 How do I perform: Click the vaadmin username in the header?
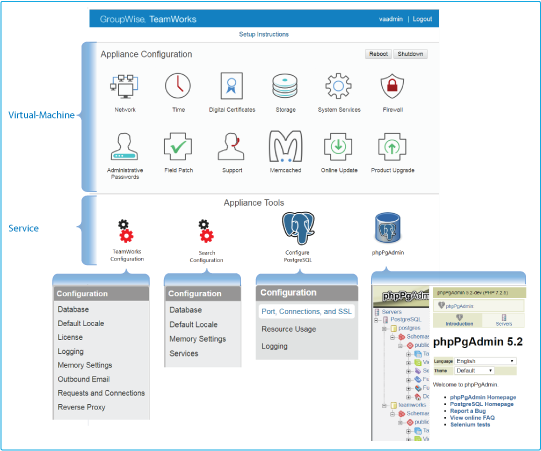[x=391, y=19]
